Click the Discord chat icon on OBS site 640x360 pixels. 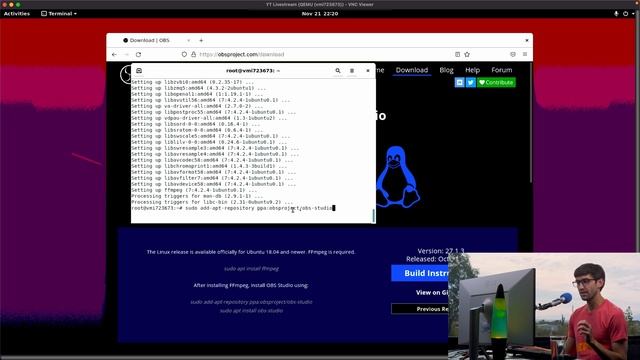(x=460, y=82)
